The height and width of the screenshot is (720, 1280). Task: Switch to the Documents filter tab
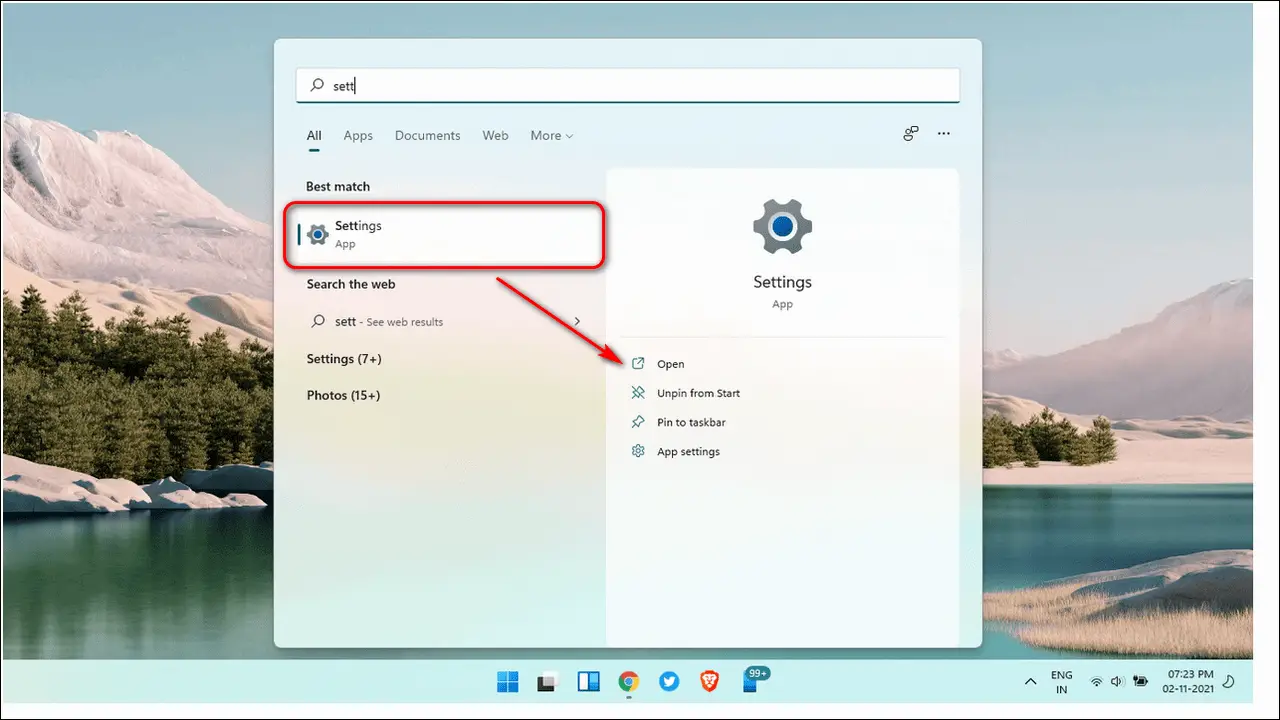click(427, 136)
